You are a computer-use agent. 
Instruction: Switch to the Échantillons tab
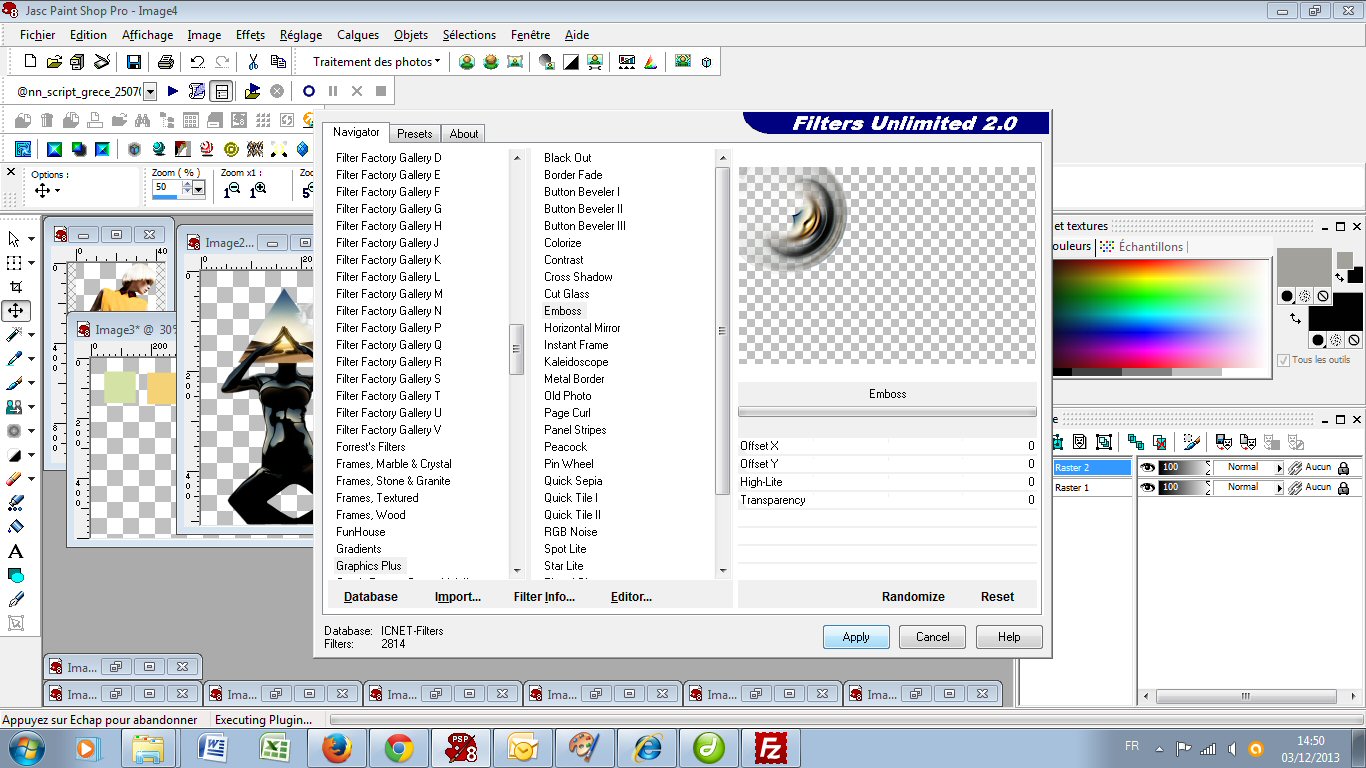[x=1141, y=246]
